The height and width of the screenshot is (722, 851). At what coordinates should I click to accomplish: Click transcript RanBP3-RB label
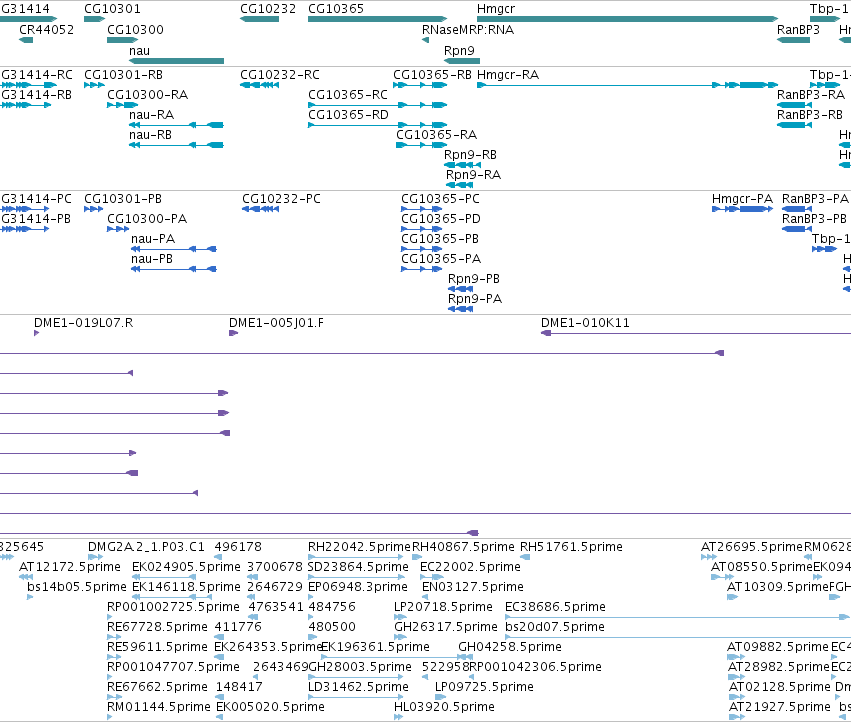[810, 115]
